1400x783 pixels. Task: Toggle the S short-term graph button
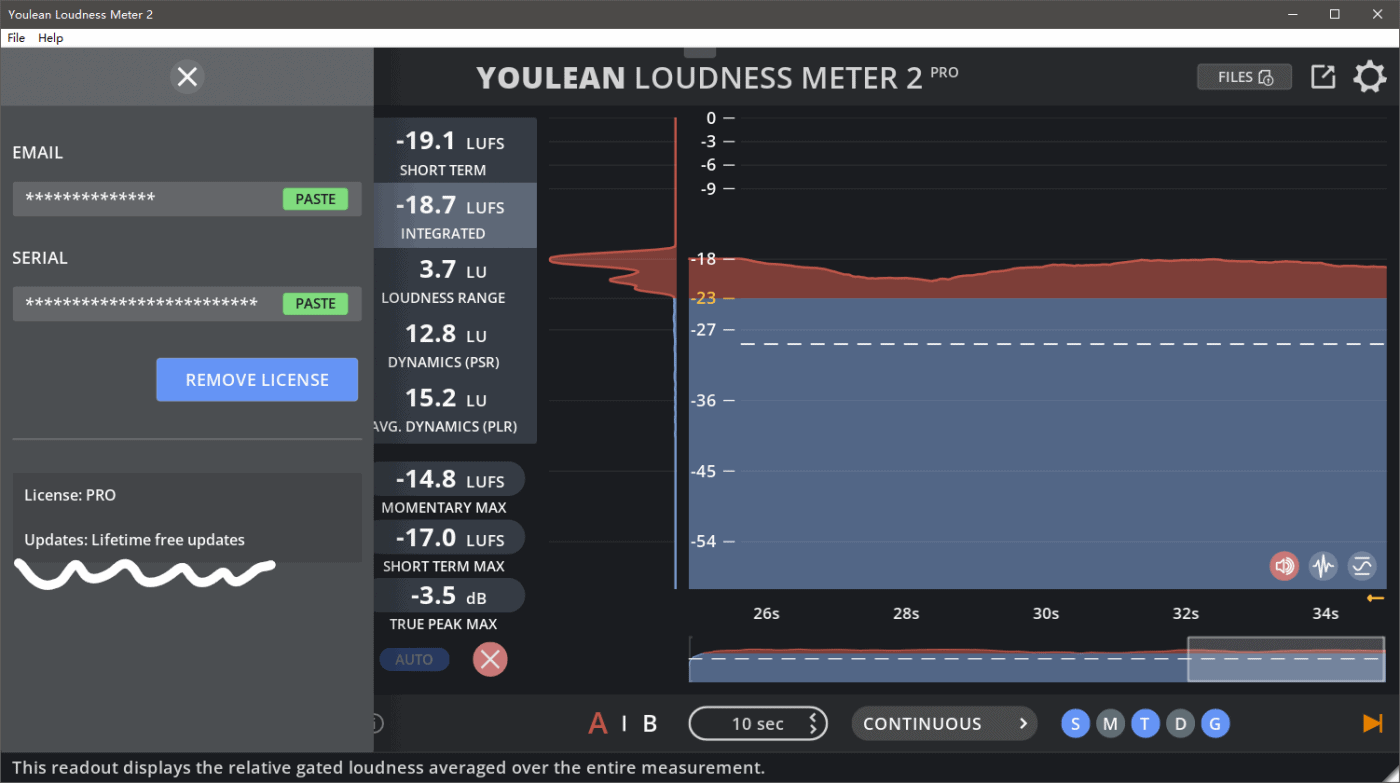(x=1076, y=724)
